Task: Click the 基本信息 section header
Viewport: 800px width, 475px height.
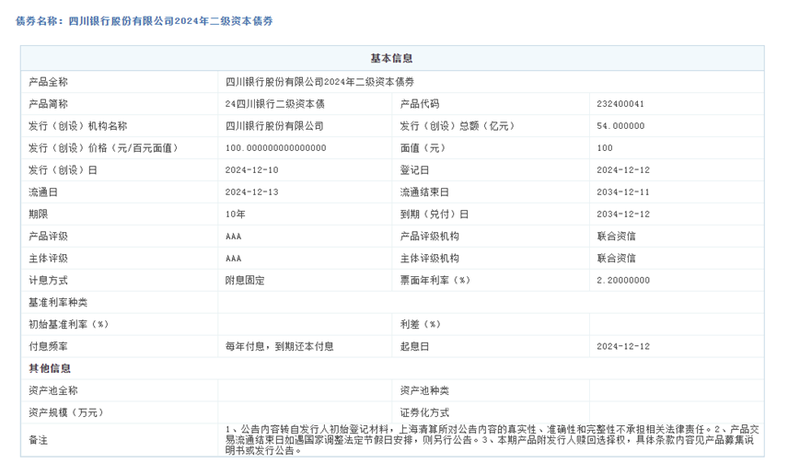Action: [392, 58]
